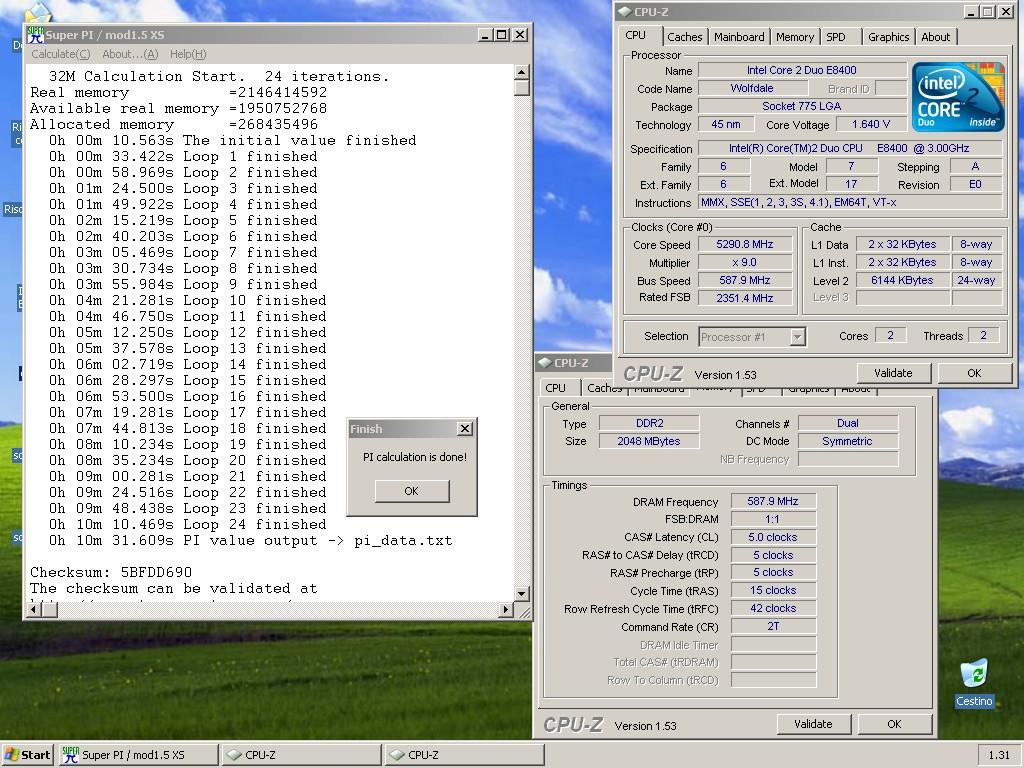The width and height of the screenshot is (1024, 768).
Task: Open the Help menu in Super PI
Action: coord(188,54)
